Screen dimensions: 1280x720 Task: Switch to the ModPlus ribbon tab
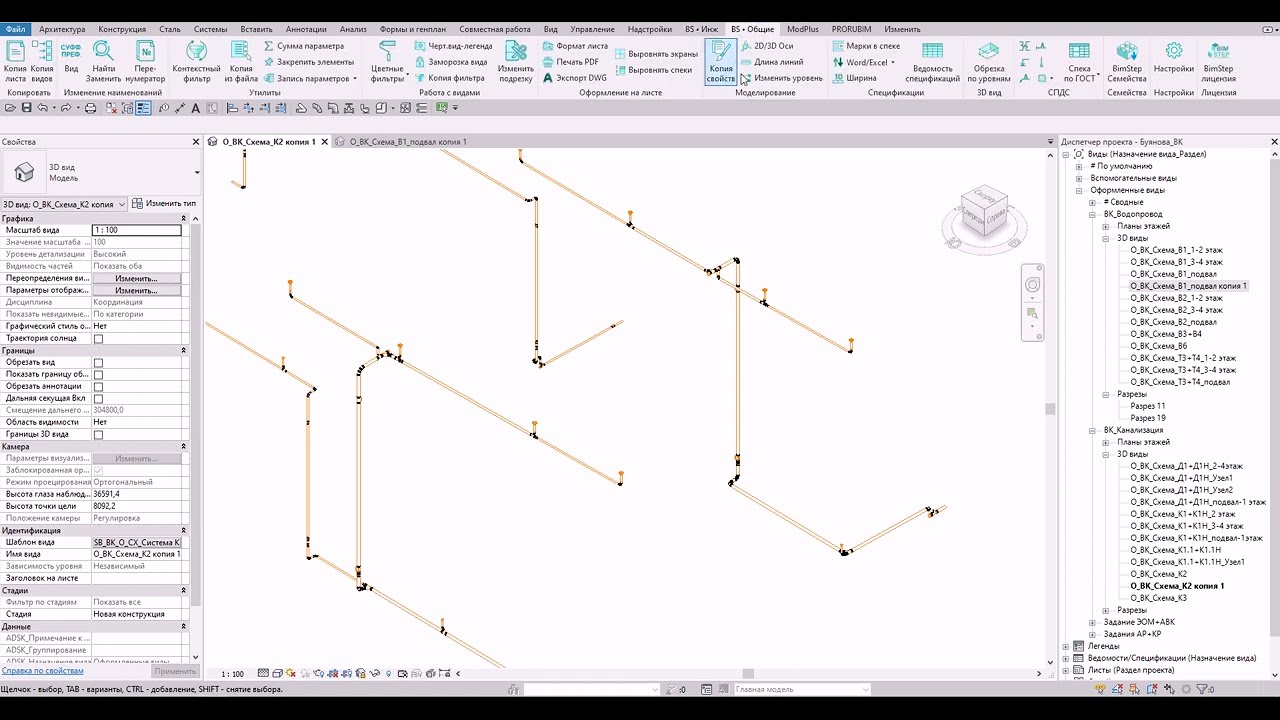(x=803, y=30)
